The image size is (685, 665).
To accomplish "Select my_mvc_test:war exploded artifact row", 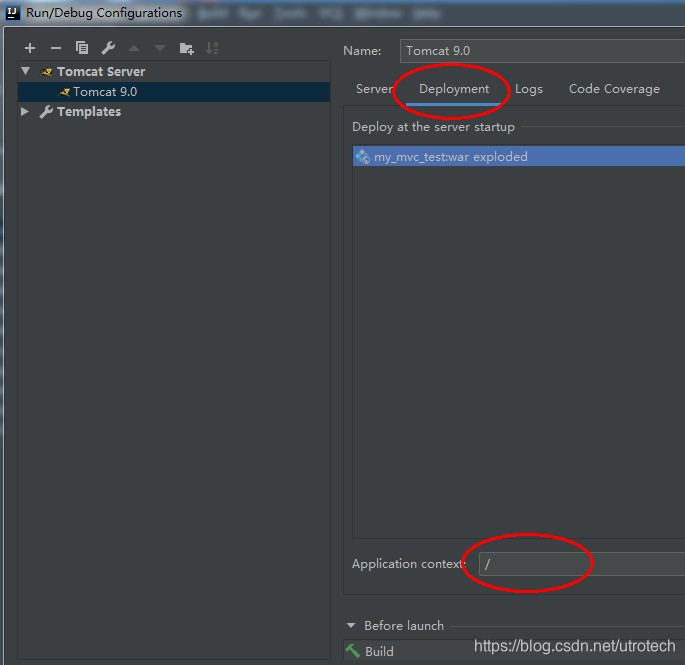I will pyautogui.click(x=519, y=156).
